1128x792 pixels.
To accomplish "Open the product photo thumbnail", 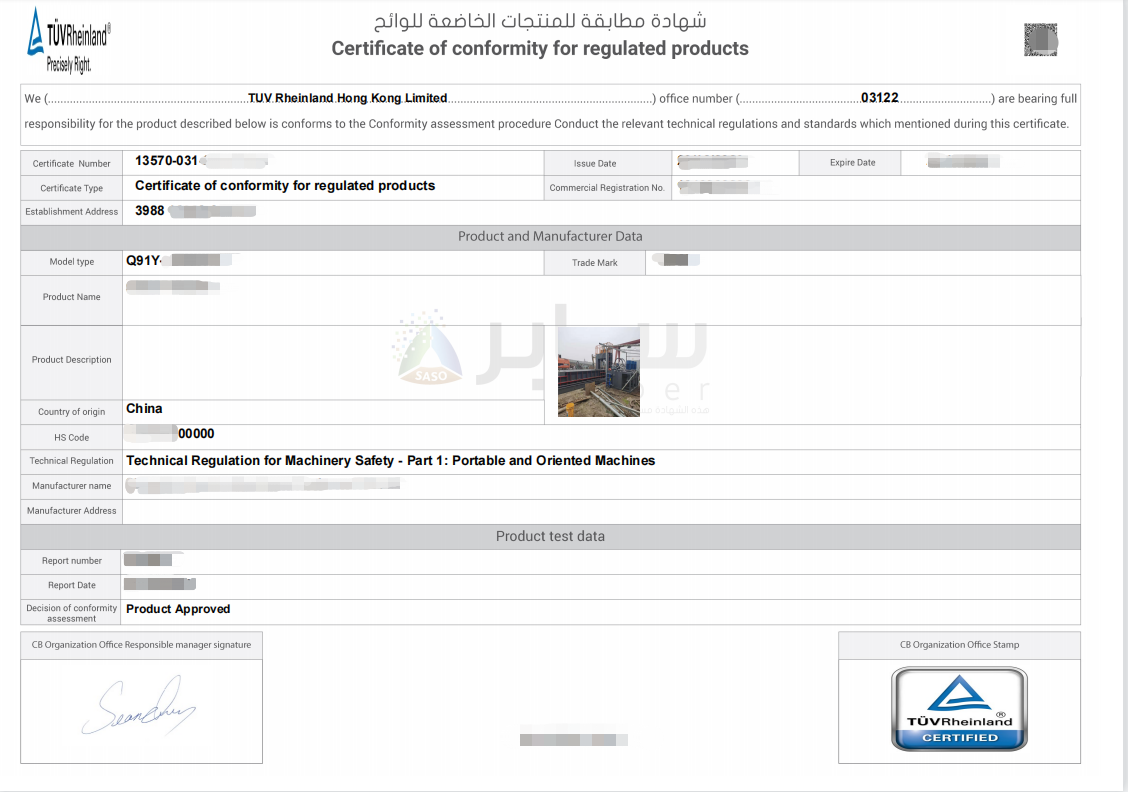I will click(599, 372).
